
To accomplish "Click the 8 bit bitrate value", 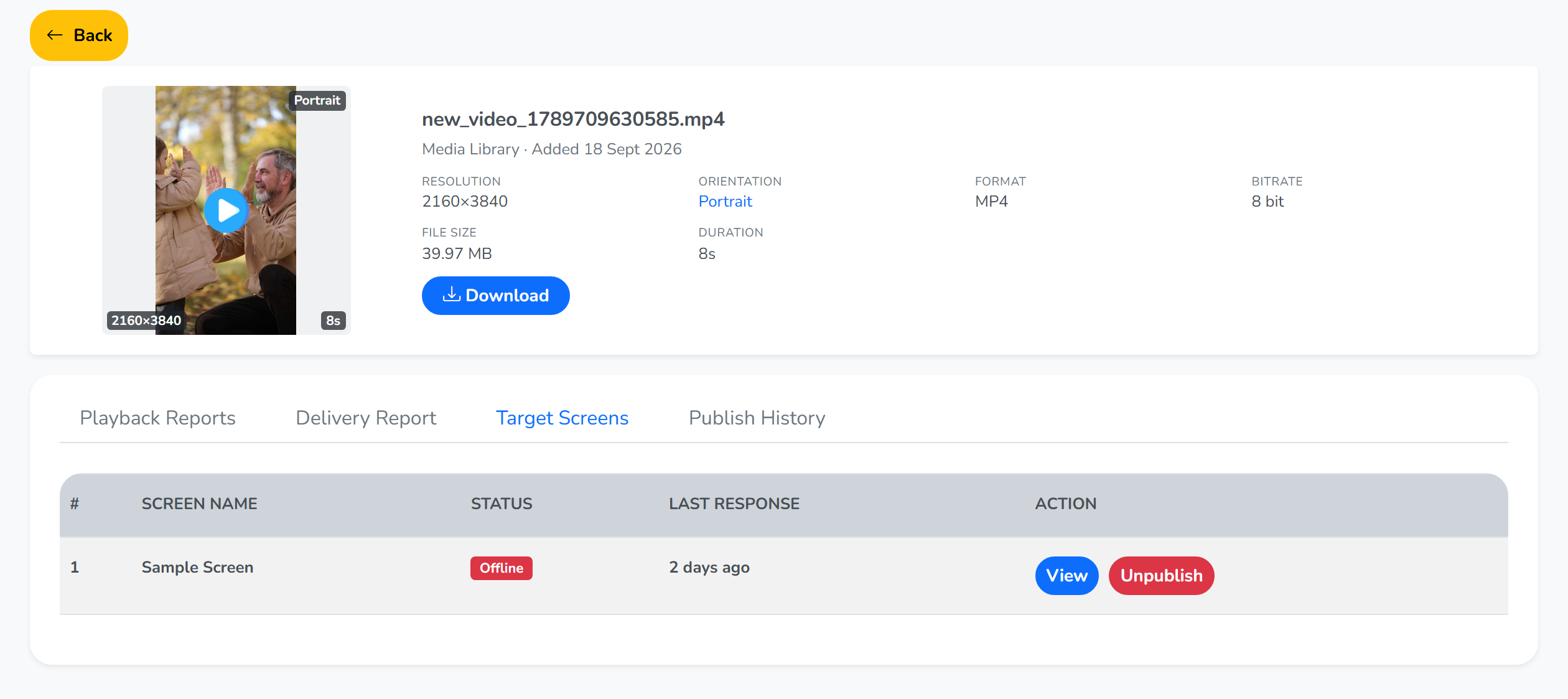I will click(1267, 202).
